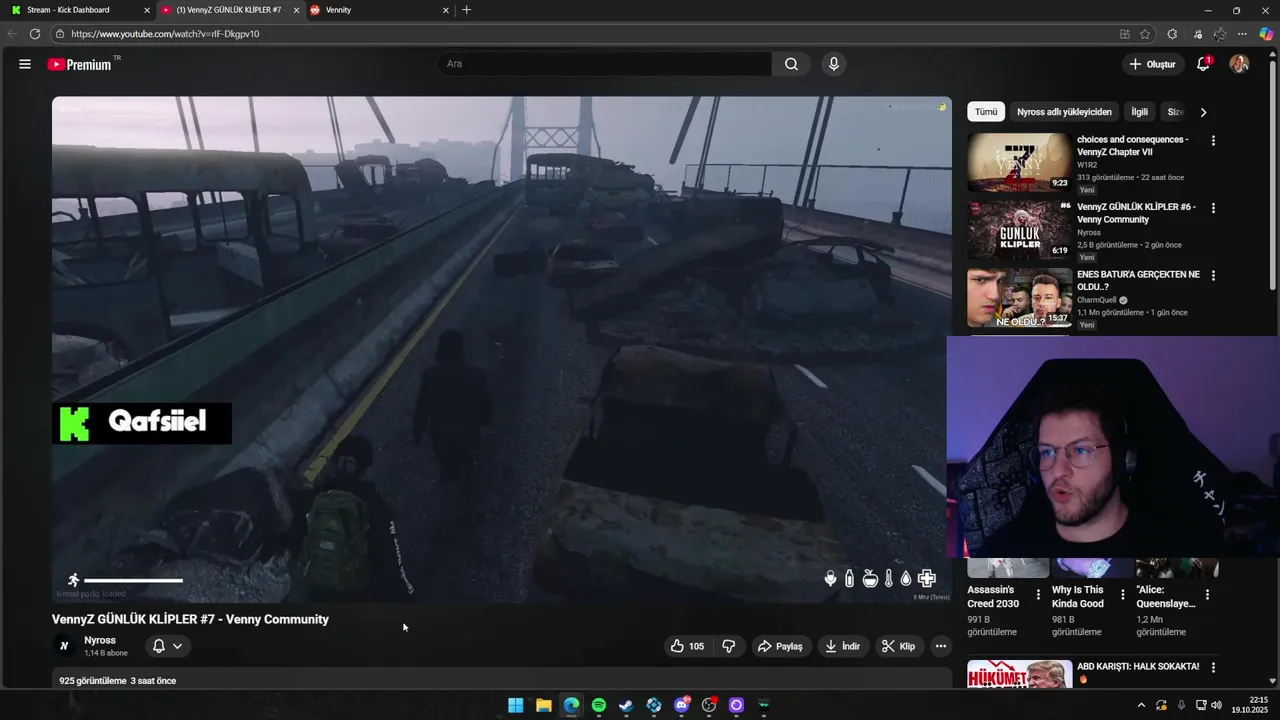Open GÜNLÜK KLİPLER #6 video thumbnail
The width and height of the screenshot is (1280, 720).
coord(1019,229)
